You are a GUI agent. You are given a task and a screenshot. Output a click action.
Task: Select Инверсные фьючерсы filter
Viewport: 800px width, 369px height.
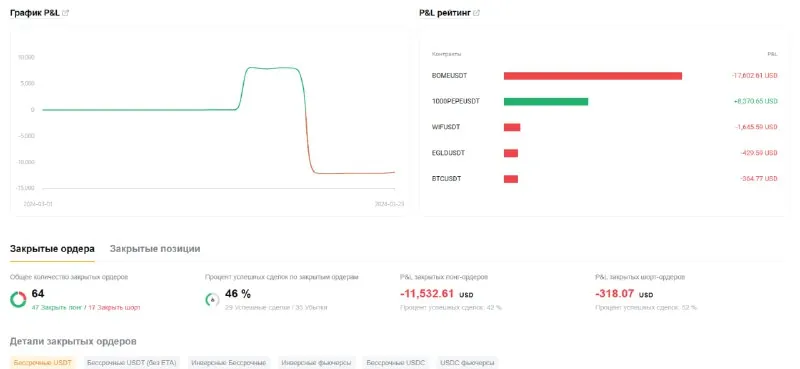(316, 363)
